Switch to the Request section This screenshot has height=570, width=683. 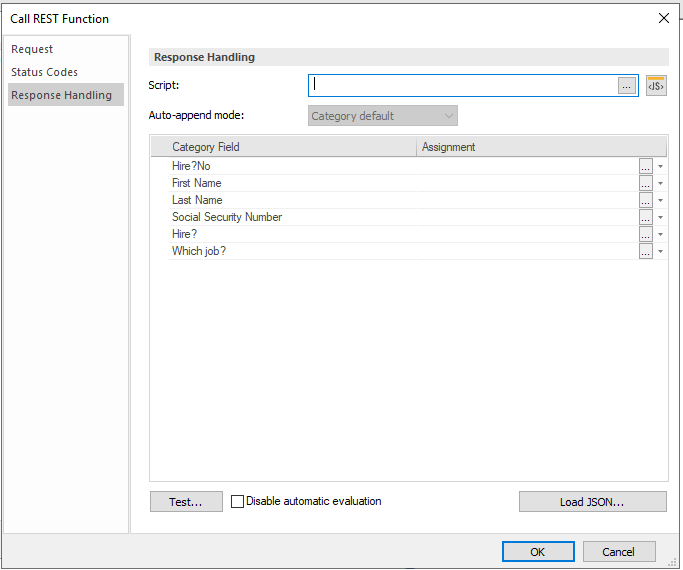66,49
